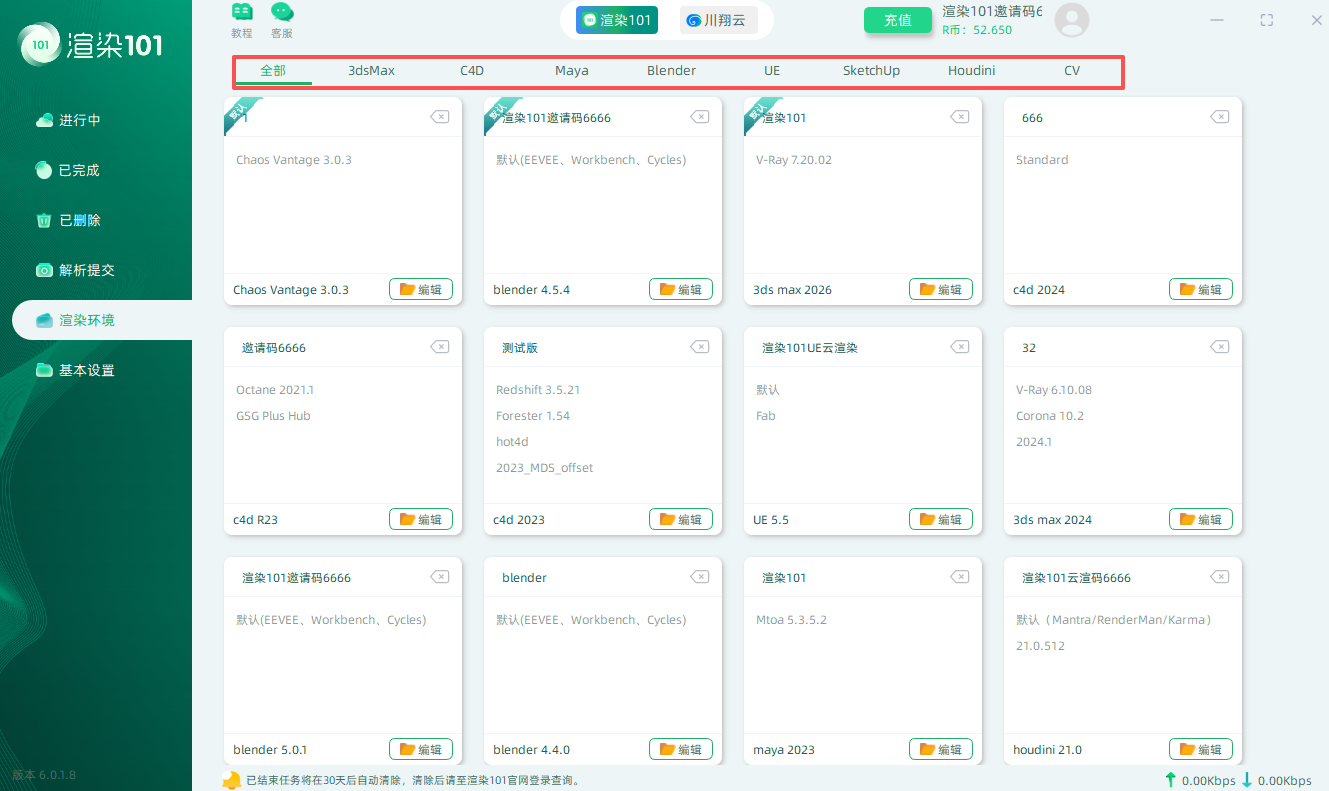This screenshot has height=791, width=1329.
Task: Edit the Chaos Vantage 3.0.3 environment
Action: 421,289
